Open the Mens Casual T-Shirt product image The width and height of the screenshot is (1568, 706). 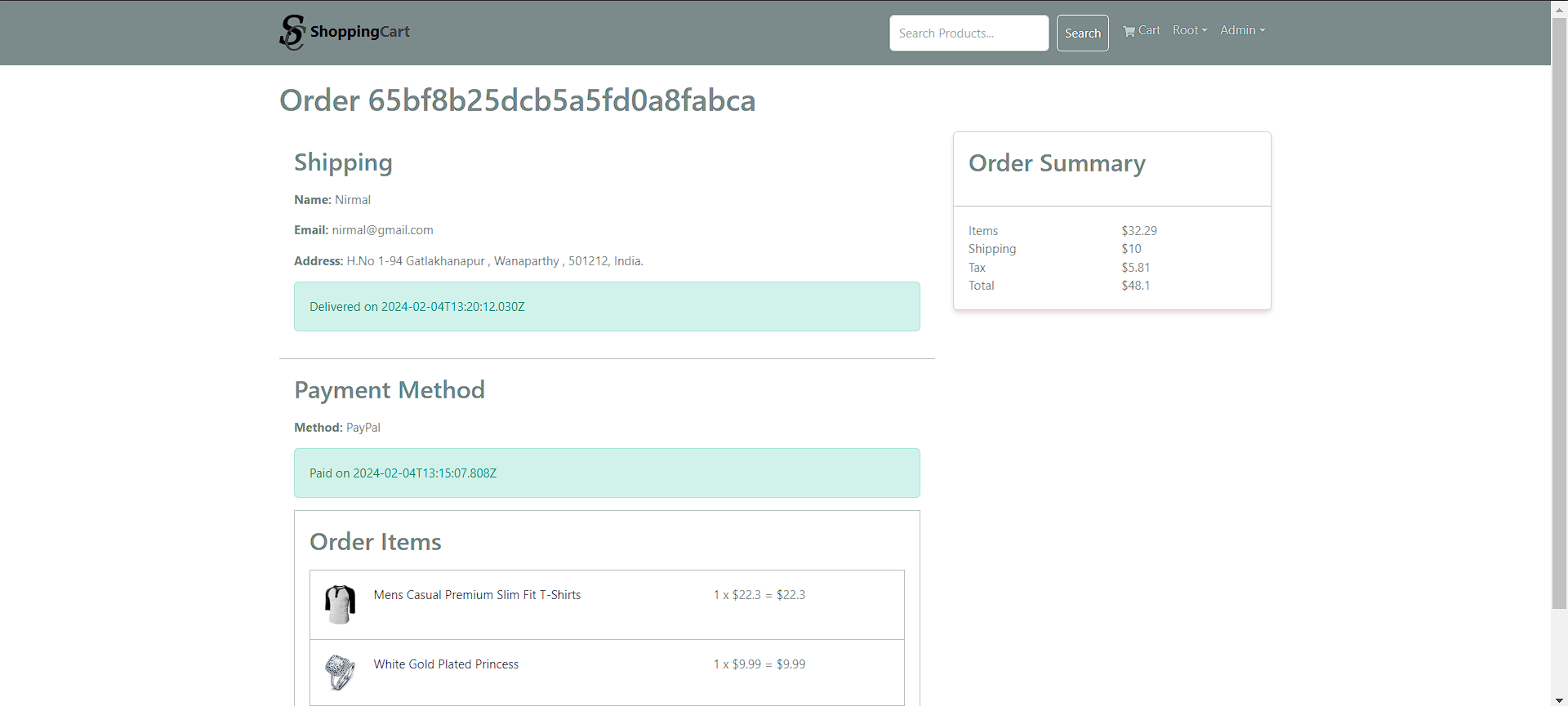click(x=340, y=605)
